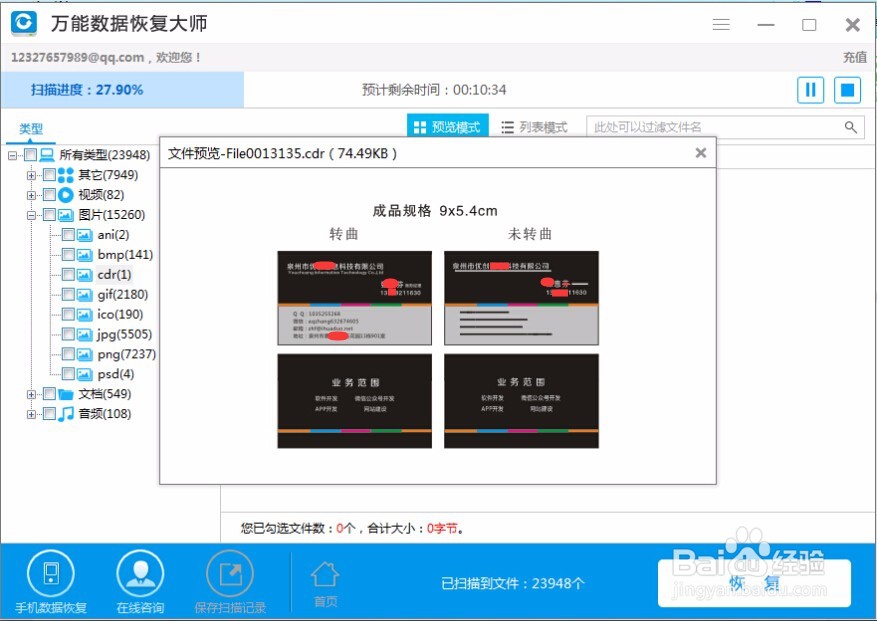Collapse the 所有类型 tree root
The width and height of the screenshot is (877, 621).
(12, 156)
